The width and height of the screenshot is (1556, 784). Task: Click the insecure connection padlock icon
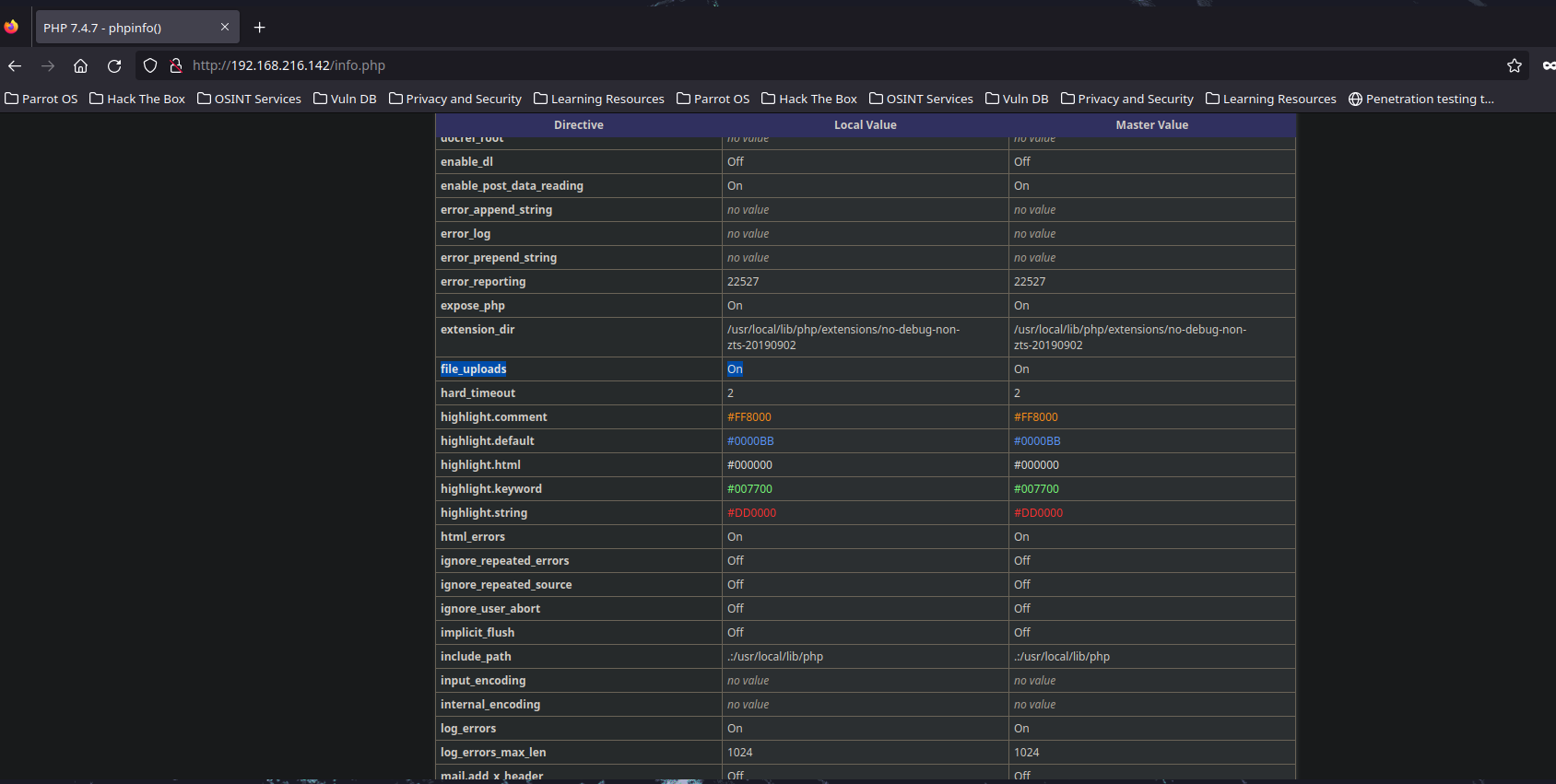pyautogui.click(x=175, y=65)
